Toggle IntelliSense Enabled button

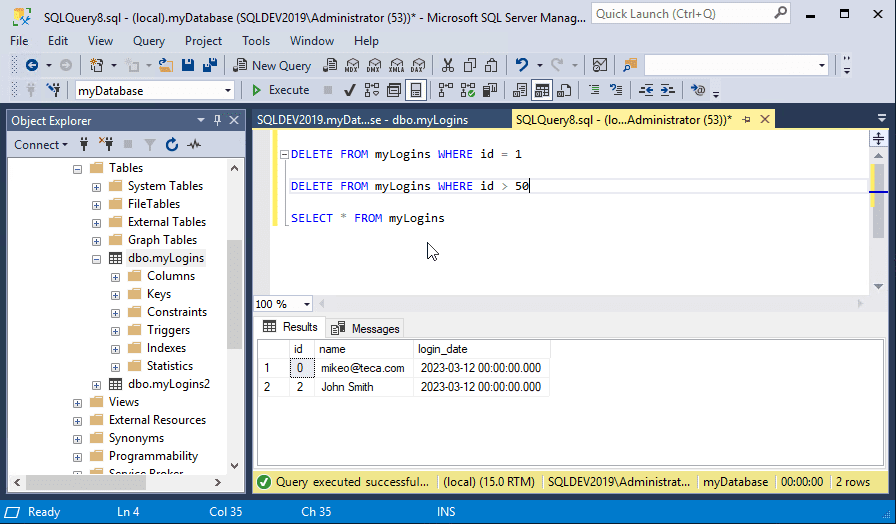tap(416, 90)
